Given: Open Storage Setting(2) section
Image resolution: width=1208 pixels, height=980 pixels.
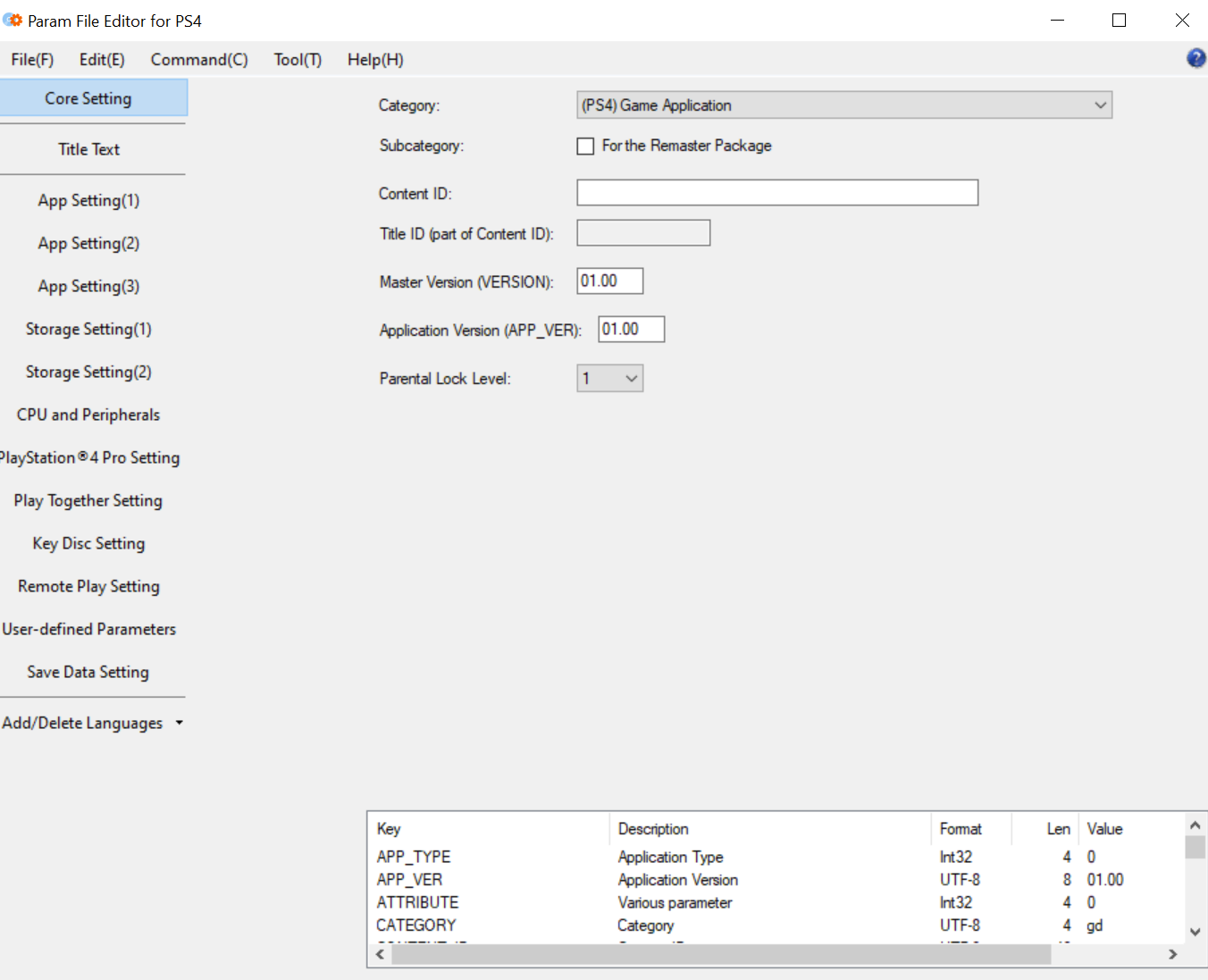Looking at the screenshot, I should click(x=88, y=372).
